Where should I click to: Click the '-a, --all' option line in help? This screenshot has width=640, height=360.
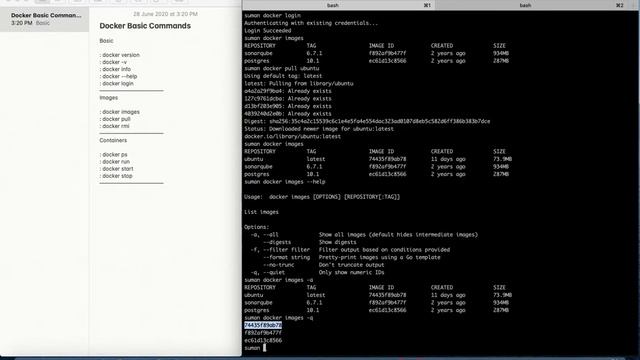click(364, 235)
